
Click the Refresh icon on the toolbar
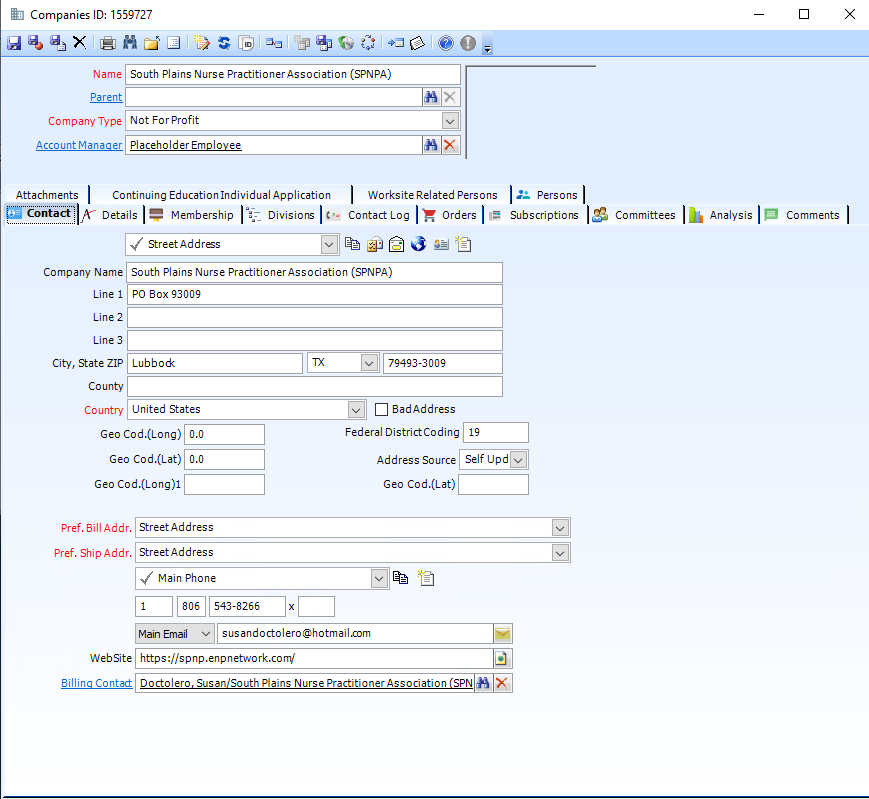click(x=224, y=42)
